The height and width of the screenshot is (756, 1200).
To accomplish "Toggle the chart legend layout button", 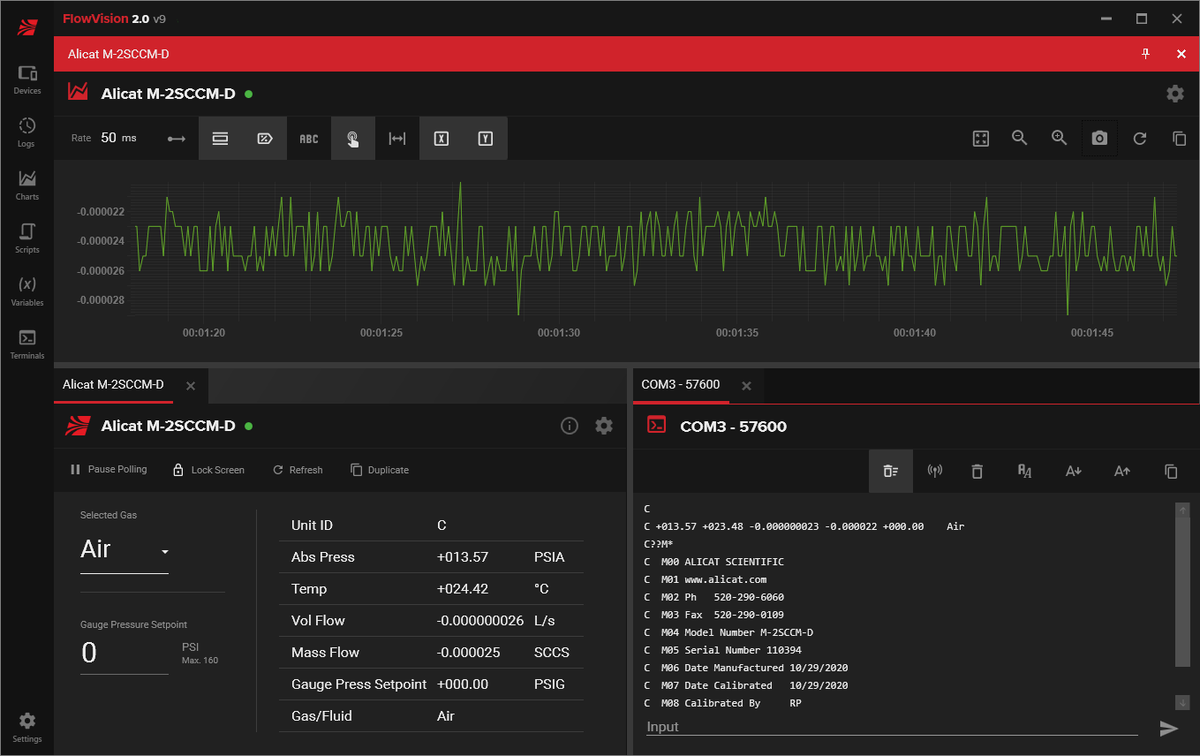I will click(x=220, y=139).
